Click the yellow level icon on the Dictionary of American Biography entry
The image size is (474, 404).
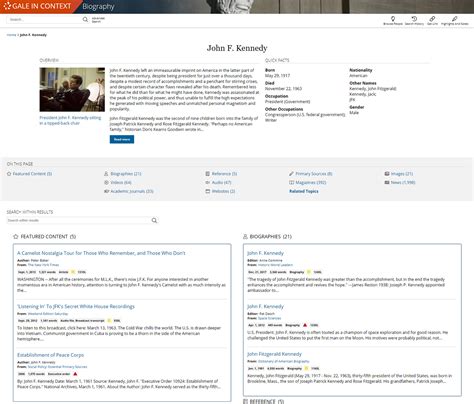(x=306, y=368)
